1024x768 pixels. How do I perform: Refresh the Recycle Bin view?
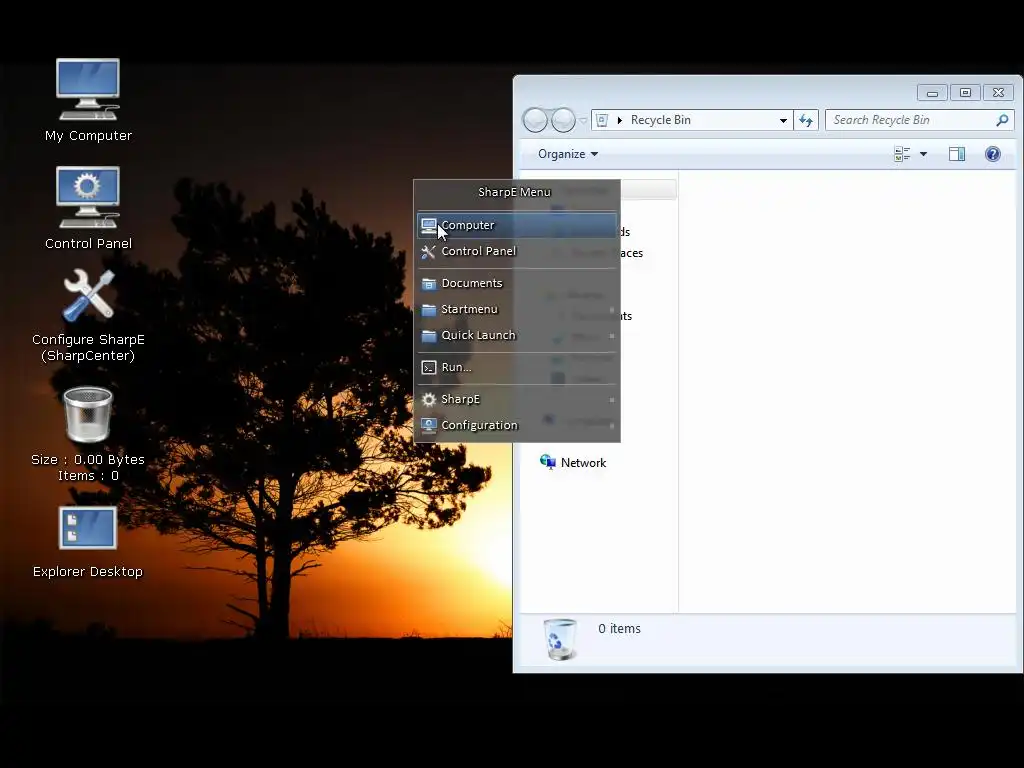click(x=806, y=120)
